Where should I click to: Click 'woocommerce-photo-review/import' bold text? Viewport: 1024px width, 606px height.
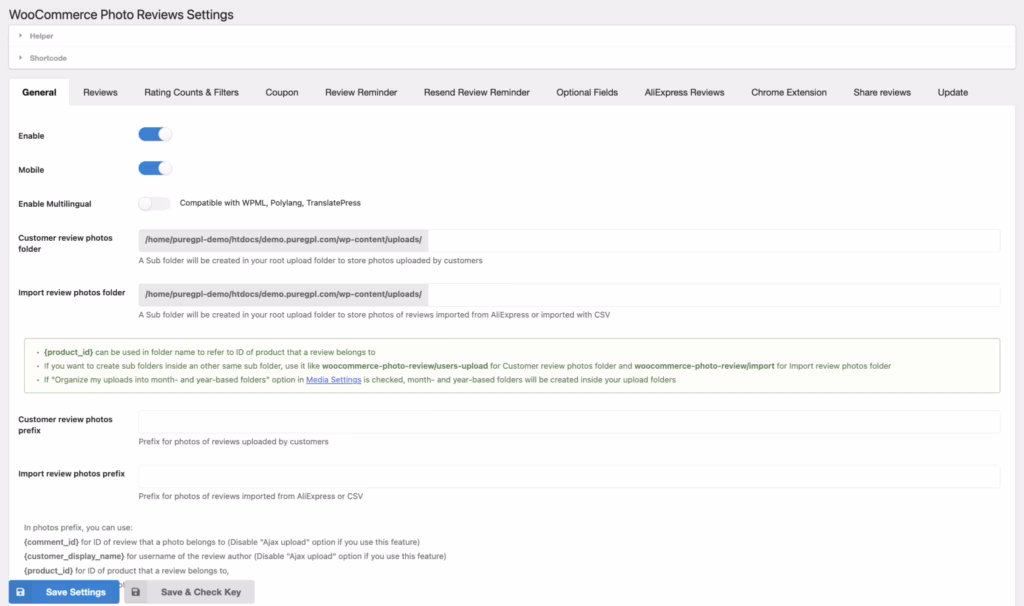[704, 366]
